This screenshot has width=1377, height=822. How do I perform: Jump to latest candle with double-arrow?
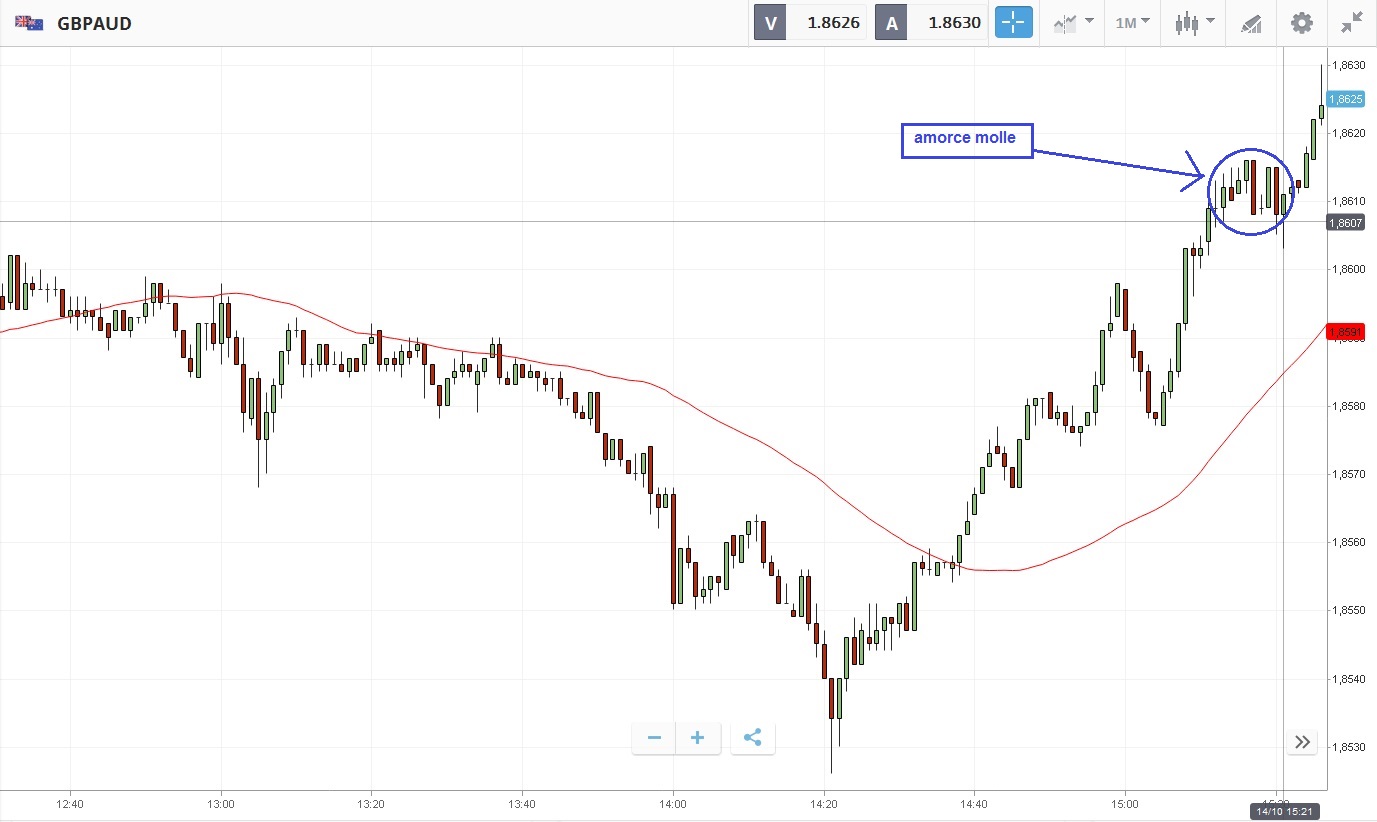1302,742
